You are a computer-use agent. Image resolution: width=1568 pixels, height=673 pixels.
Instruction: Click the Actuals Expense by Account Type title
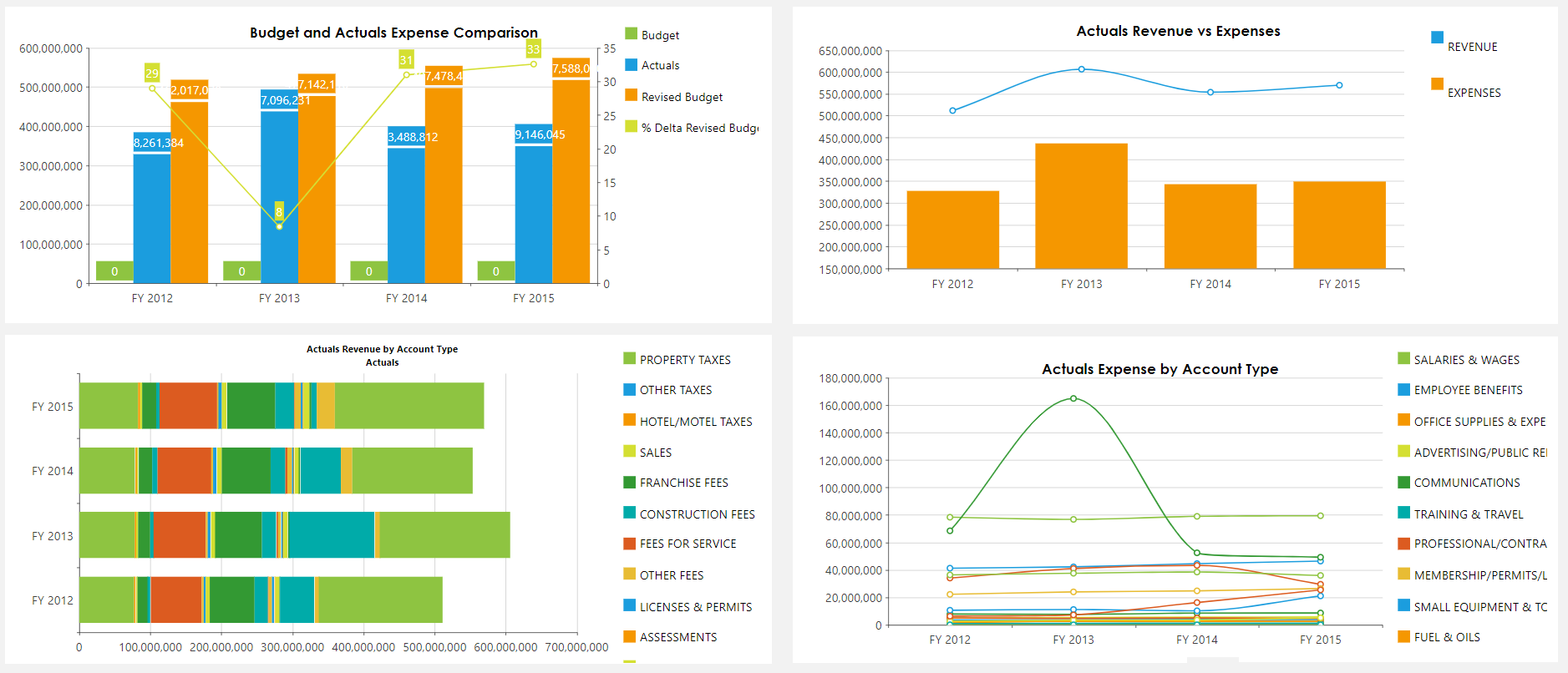click(x=1160, y=369)
